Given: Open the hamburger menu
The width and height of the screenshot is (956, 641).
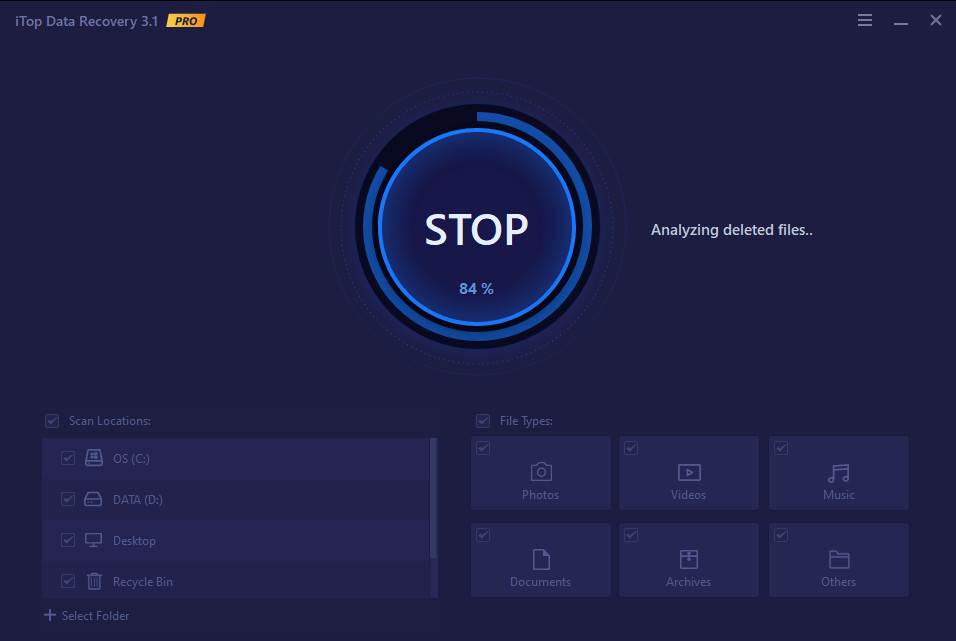Looking at the screenshot, I should pyautogui.click(x=864, y=19).
